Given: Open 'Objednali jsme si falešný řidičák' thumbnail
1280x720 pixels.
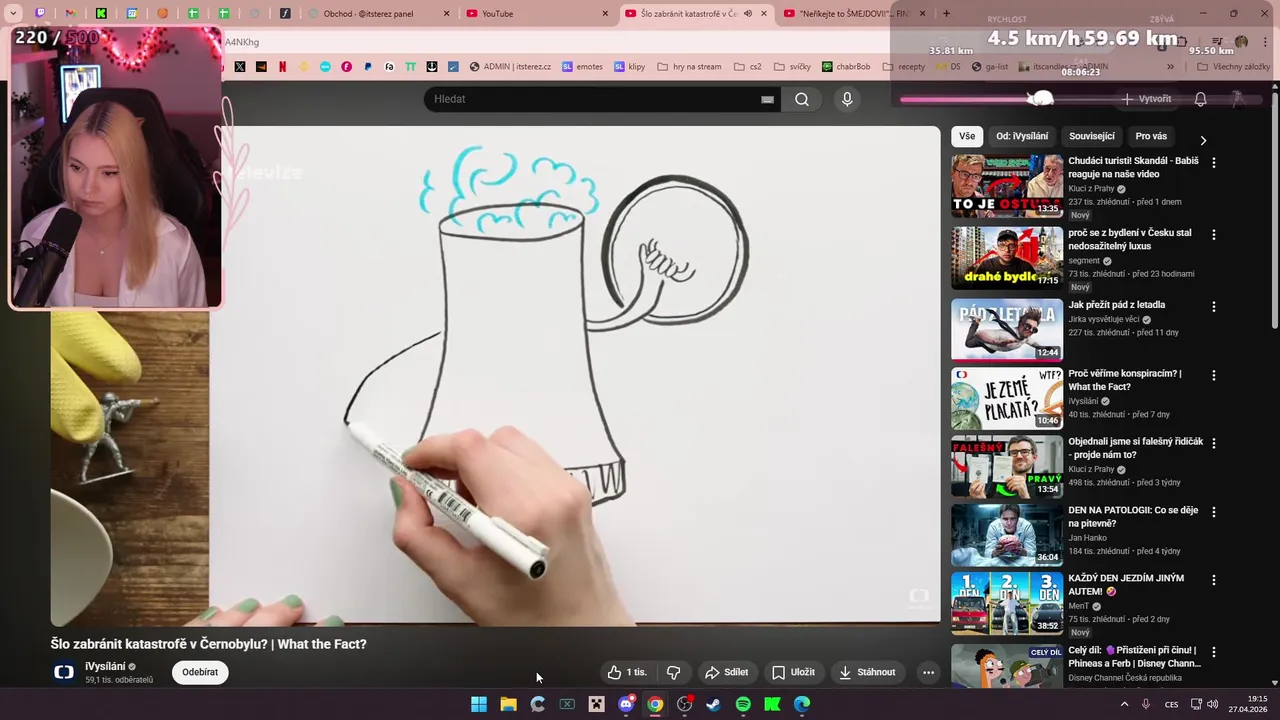Looking at the screenshot, I should [1007, 466].
